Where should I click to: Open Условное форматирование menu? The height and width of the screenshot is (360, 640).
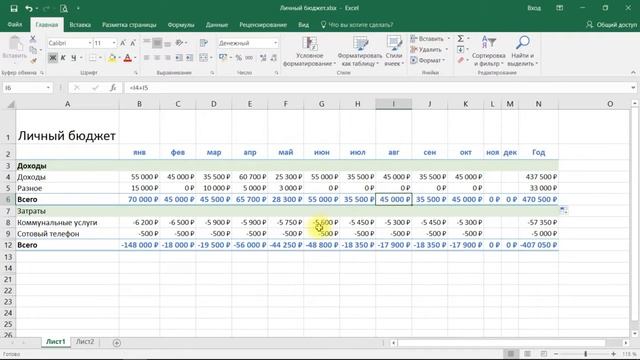(x=309, y=51)
